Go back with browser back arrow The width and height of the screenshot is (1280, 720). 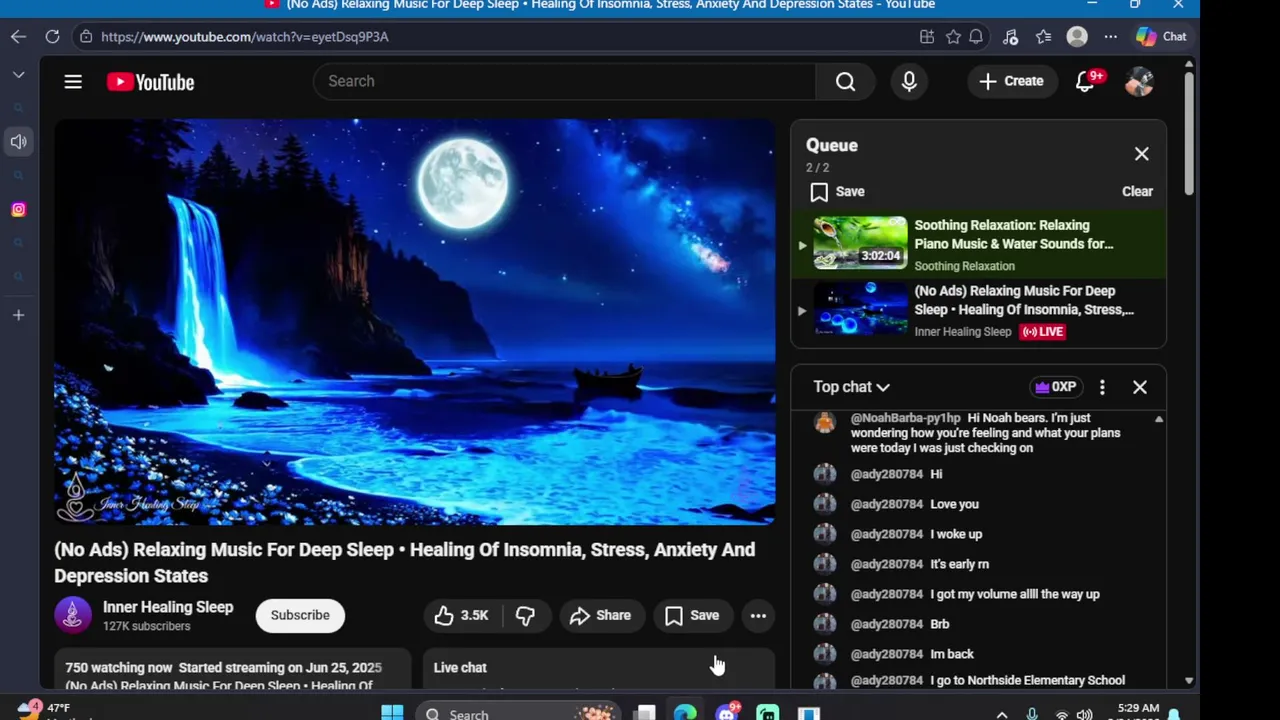point(18,36)
